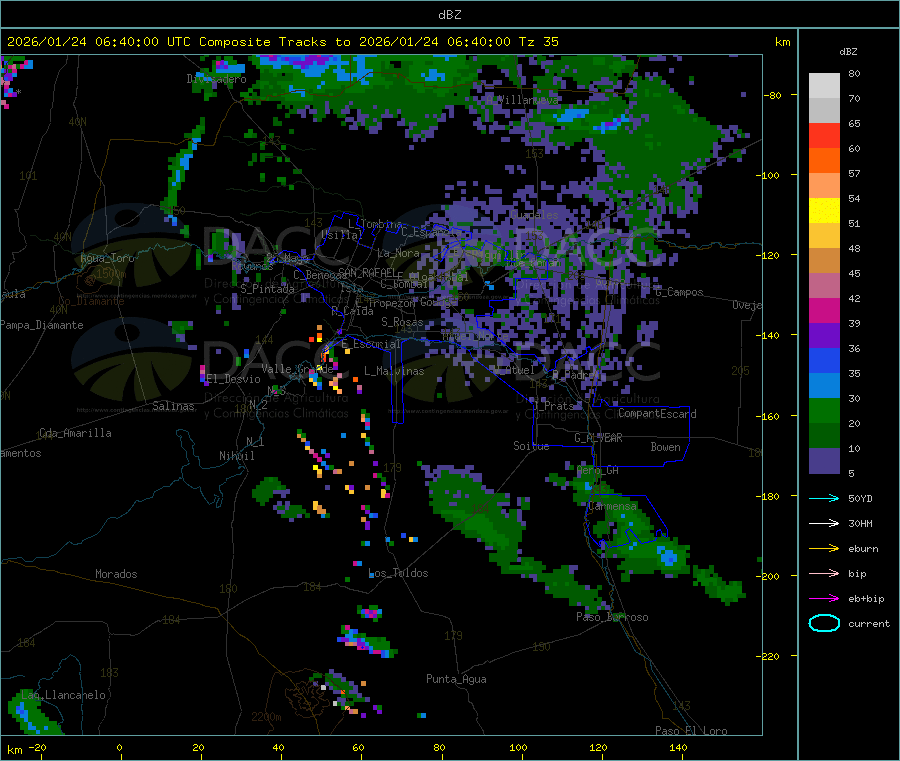Click the '-200' tick on right axis
Image resolution: width=900 pixels, height=761 pixels.
(768, 576)
